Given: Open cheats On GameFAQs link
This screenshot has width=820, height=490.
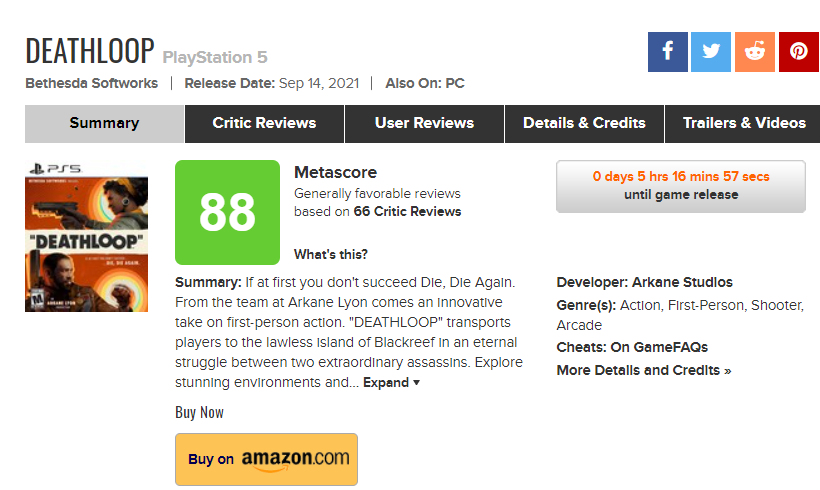Looking at the screenshot, I should pyautogui.click(x=659, y=348).
